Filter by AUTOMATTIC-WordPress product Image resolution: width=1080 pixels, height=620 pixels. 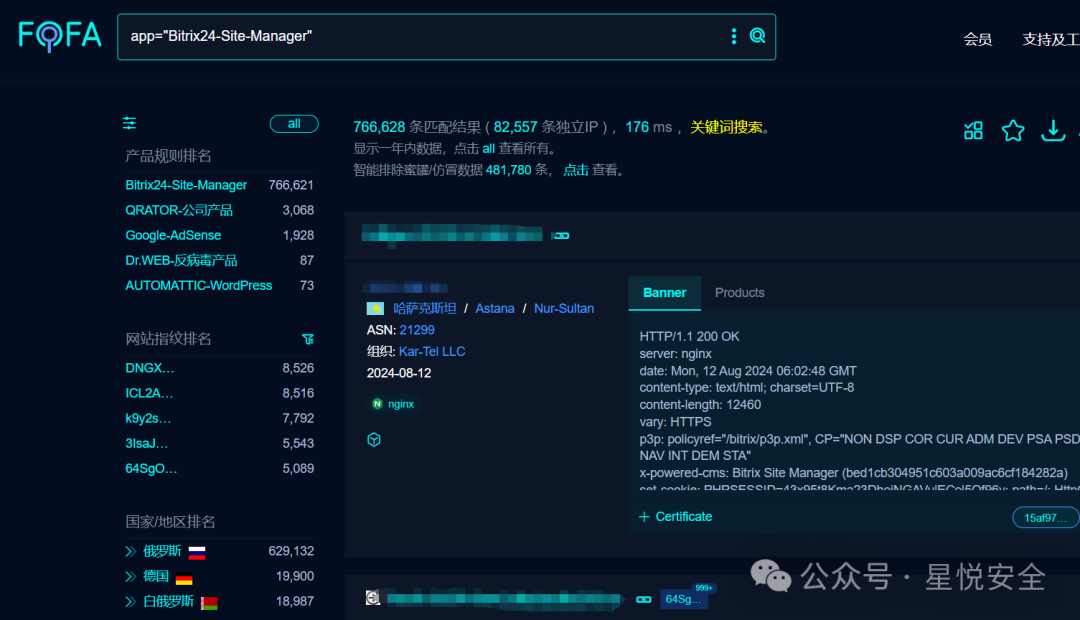pos(198,285)
